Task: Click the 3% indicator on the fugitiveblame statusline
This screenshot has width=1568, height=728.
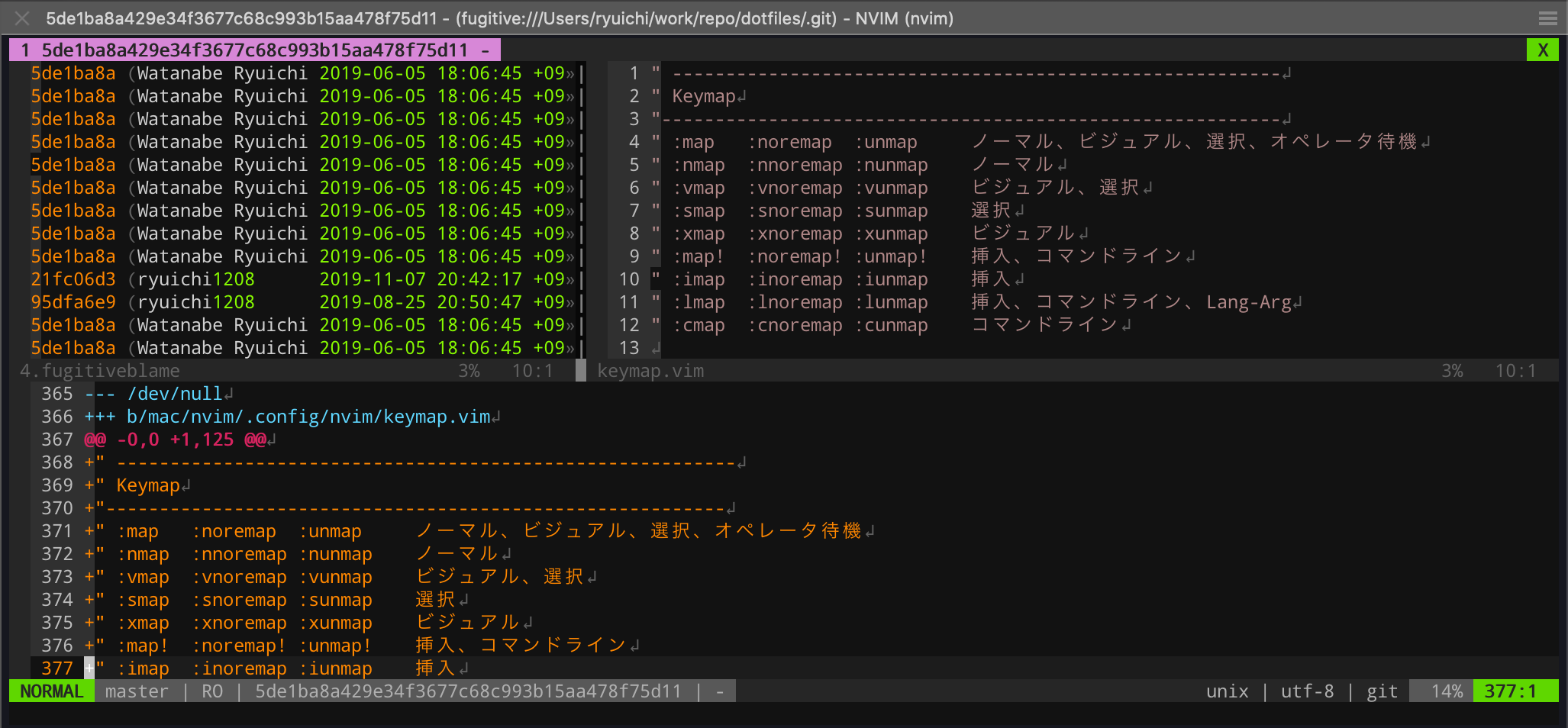Action: tap(469, 371)
